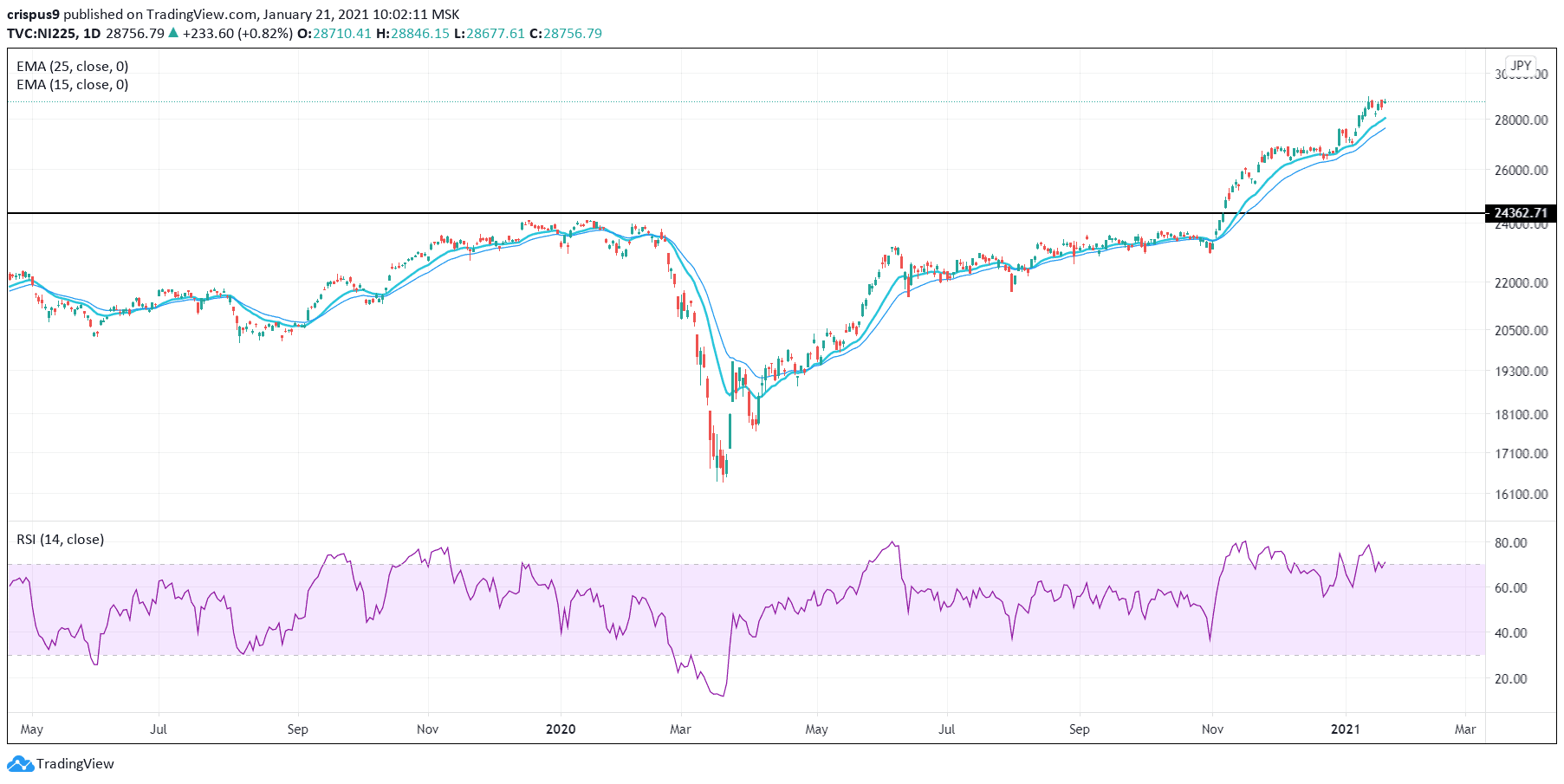Click the 24362.71 price line label
Image resolution: width=1564 pixels, height=784 pixels.
(1521, 213)
